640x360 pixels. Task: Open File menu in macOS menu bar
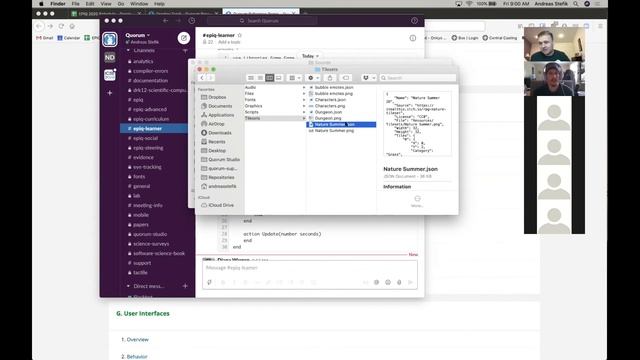click(76, 4)
